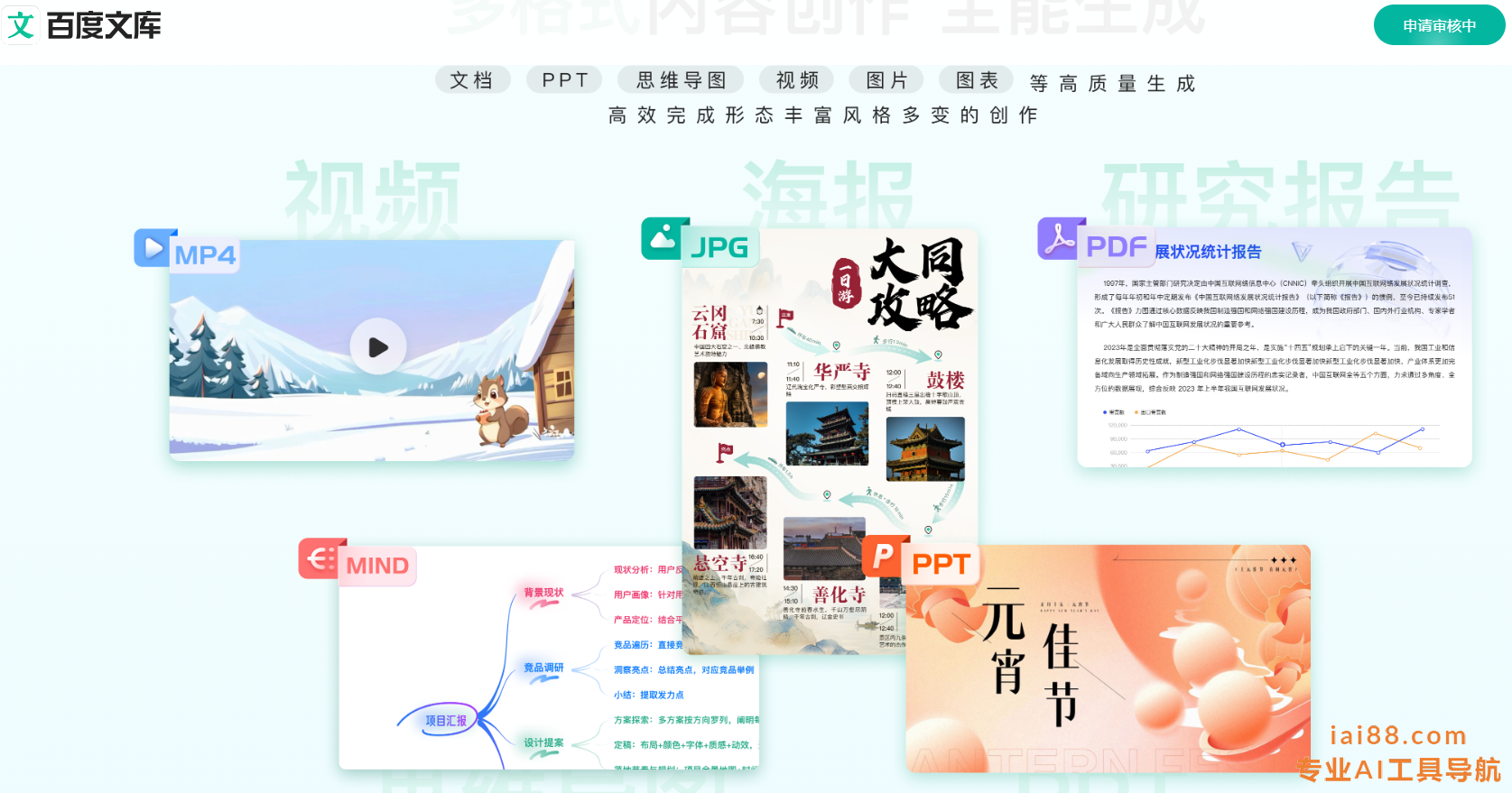The width and height of the screenshot is (1512, 793).
Task: Click the 云冈石窟 heading on poster
Action: 710,322
